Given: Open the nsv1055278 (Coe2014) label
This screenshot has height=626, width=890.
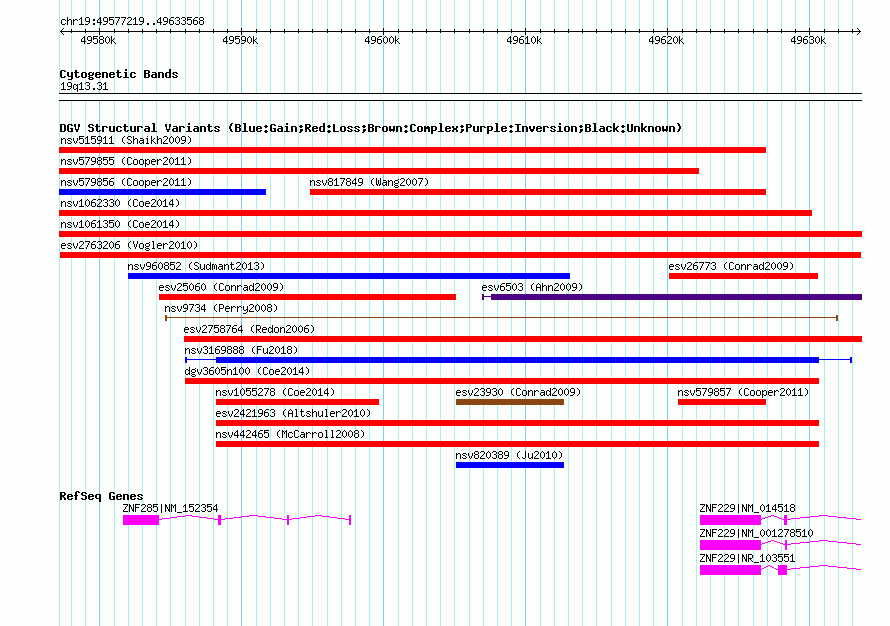Looking at the screenshot, I should (x=275, y=392).
